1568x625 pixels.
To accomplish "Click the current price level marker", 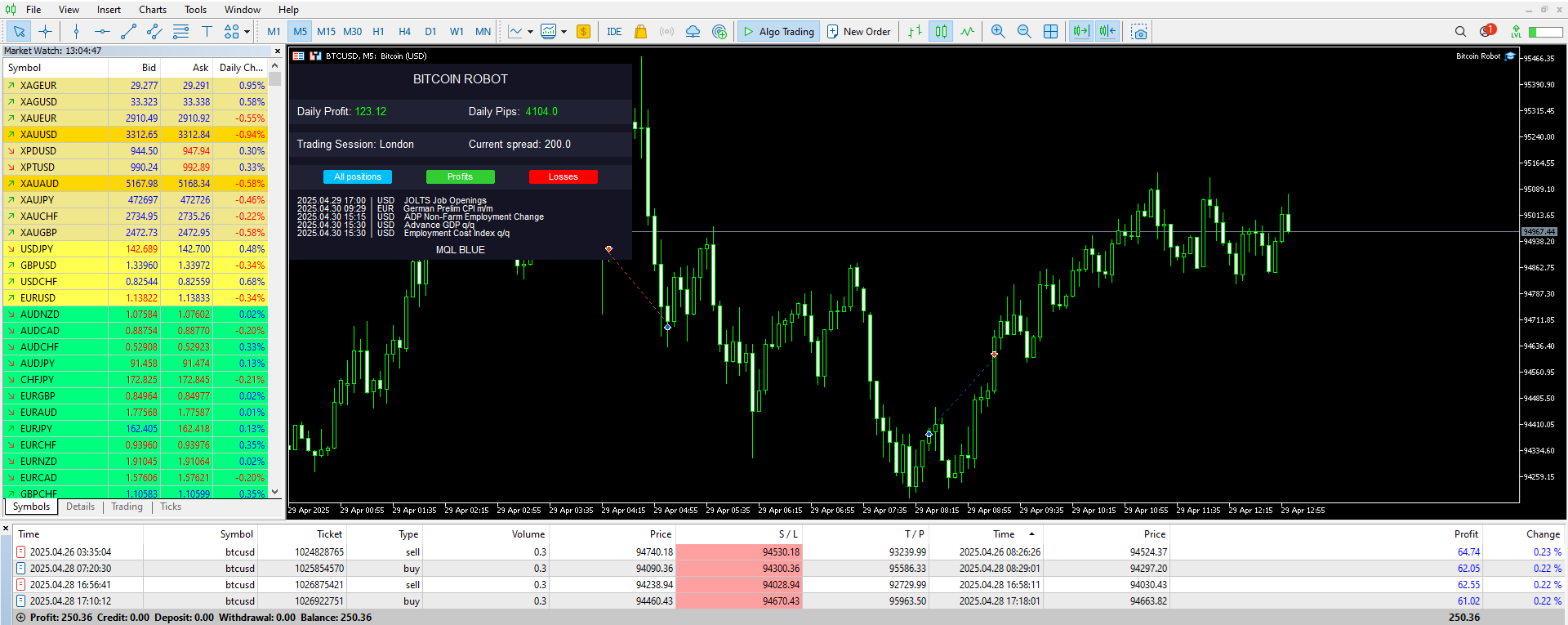I will point(1539,232).
